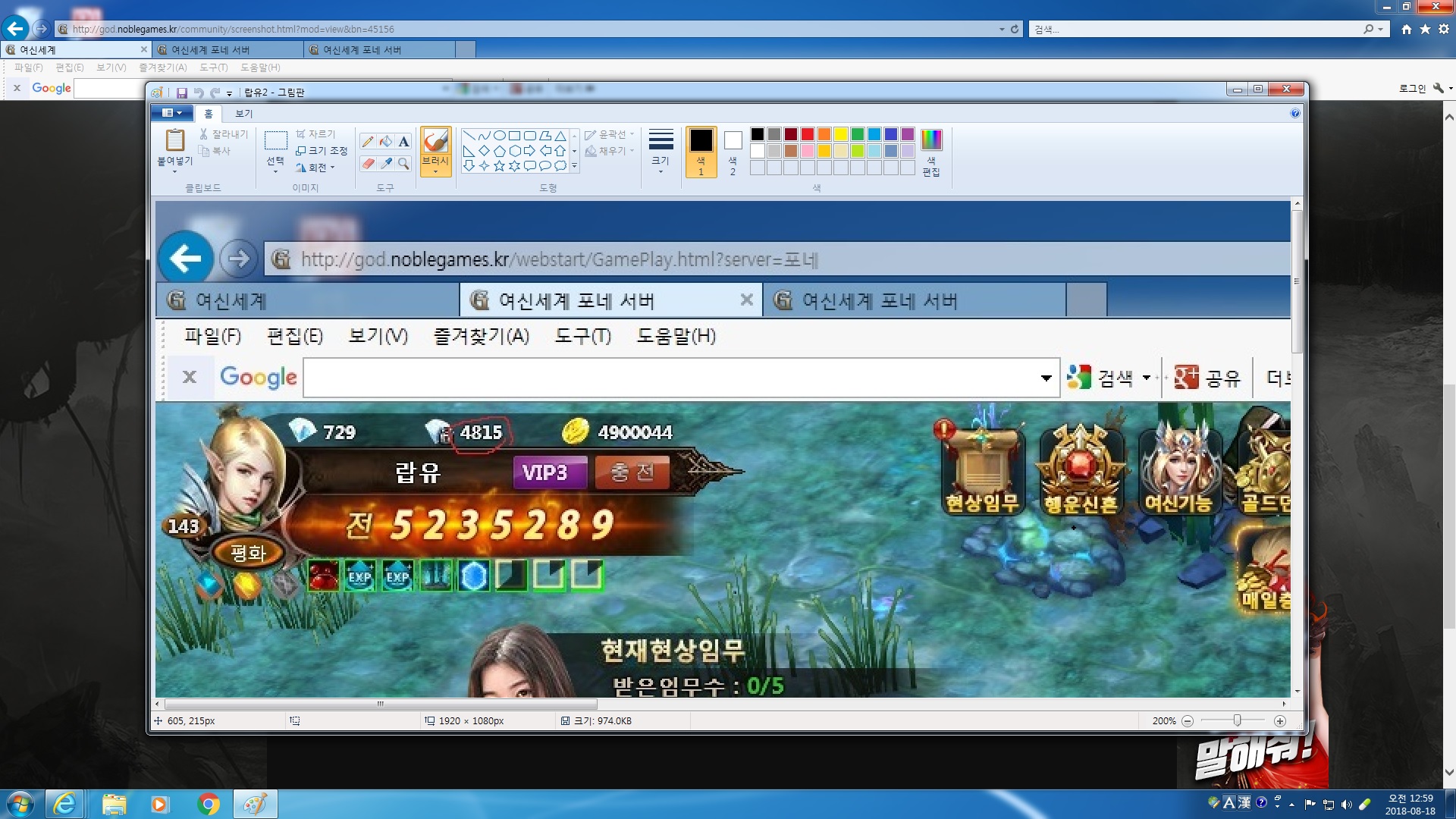The width and height of the screenshot is (1456, 819).
Task: Click the 붙여넣기 (Paste) clipboard icon
Action: tap(175, 140)
